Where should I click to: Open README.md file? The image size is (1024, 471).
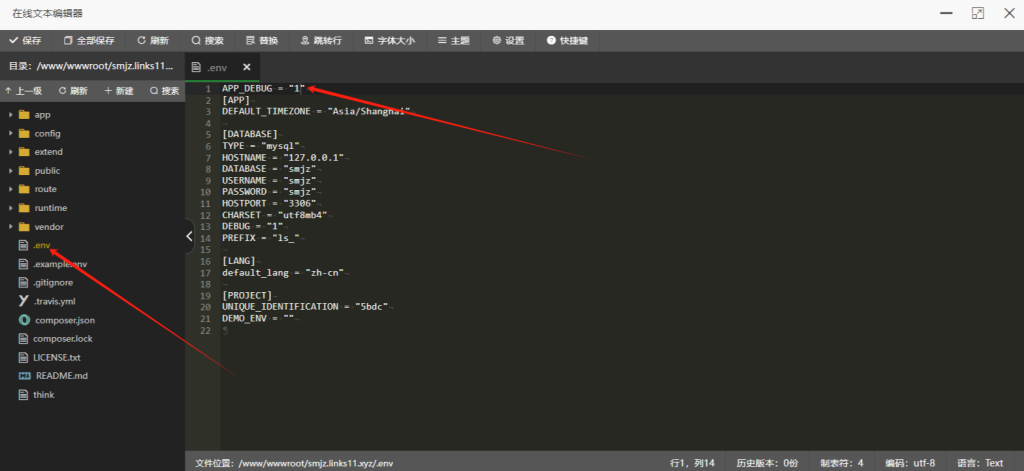pyautogui.click(x=60, y=376)
